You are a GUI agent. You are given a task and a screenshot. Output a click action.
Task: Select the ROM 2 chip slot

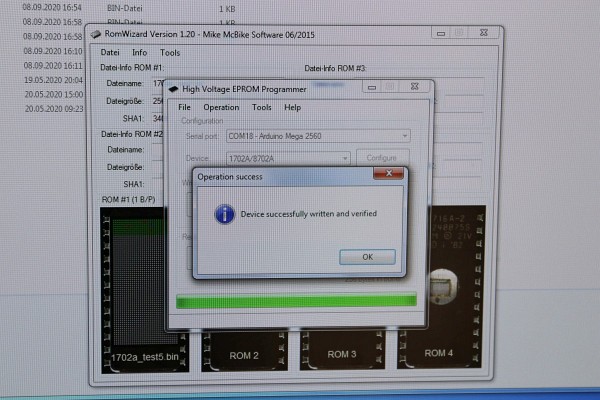click(x=243, y=355)
